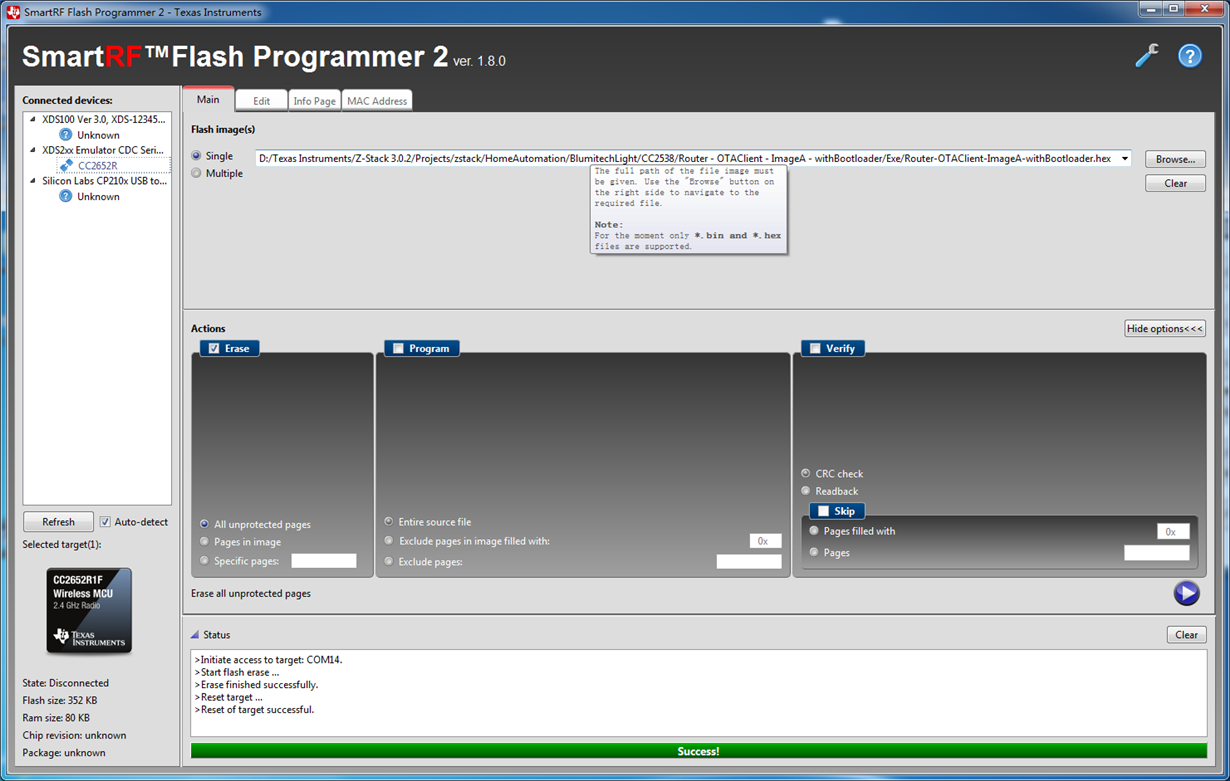Click 'Chip revision: unknown' text
Viewport: 1230px width, 781px height.
74,735
